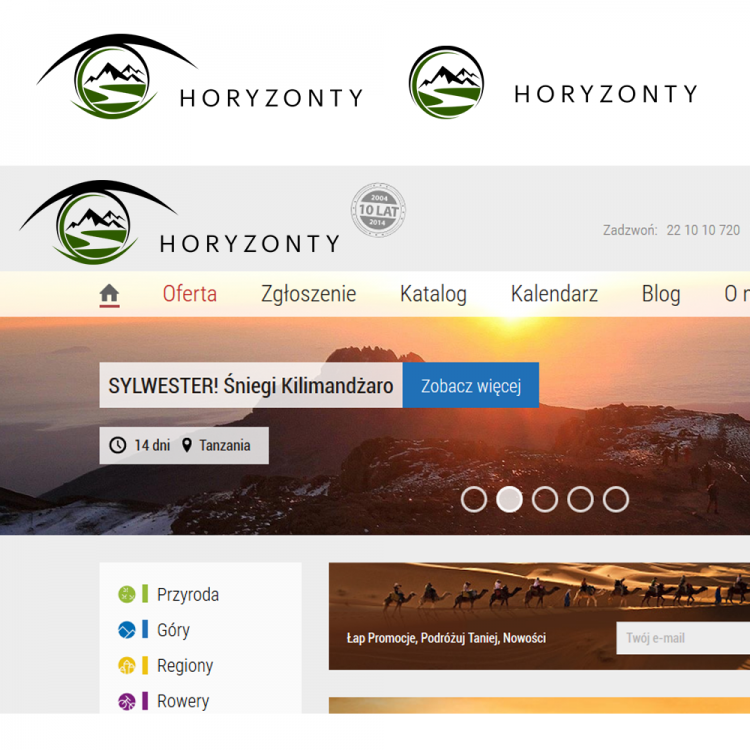This screenshot has height=750, width=750.
Task: Open SYLWESTER! Śniegi Kilimandżaro banner title
Action: click(251, 386)
